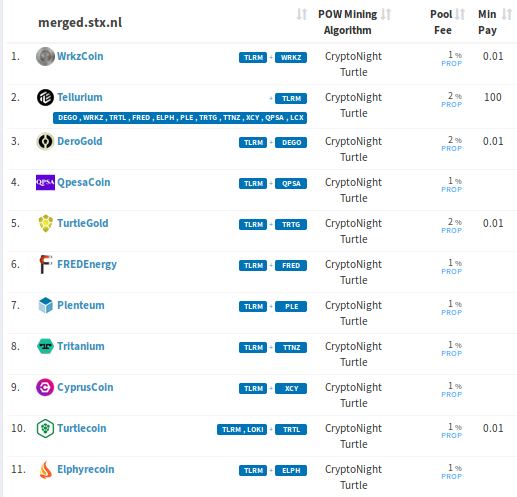Click the Turtlecoin green logo
517x497 pixels.
[45, 428]
